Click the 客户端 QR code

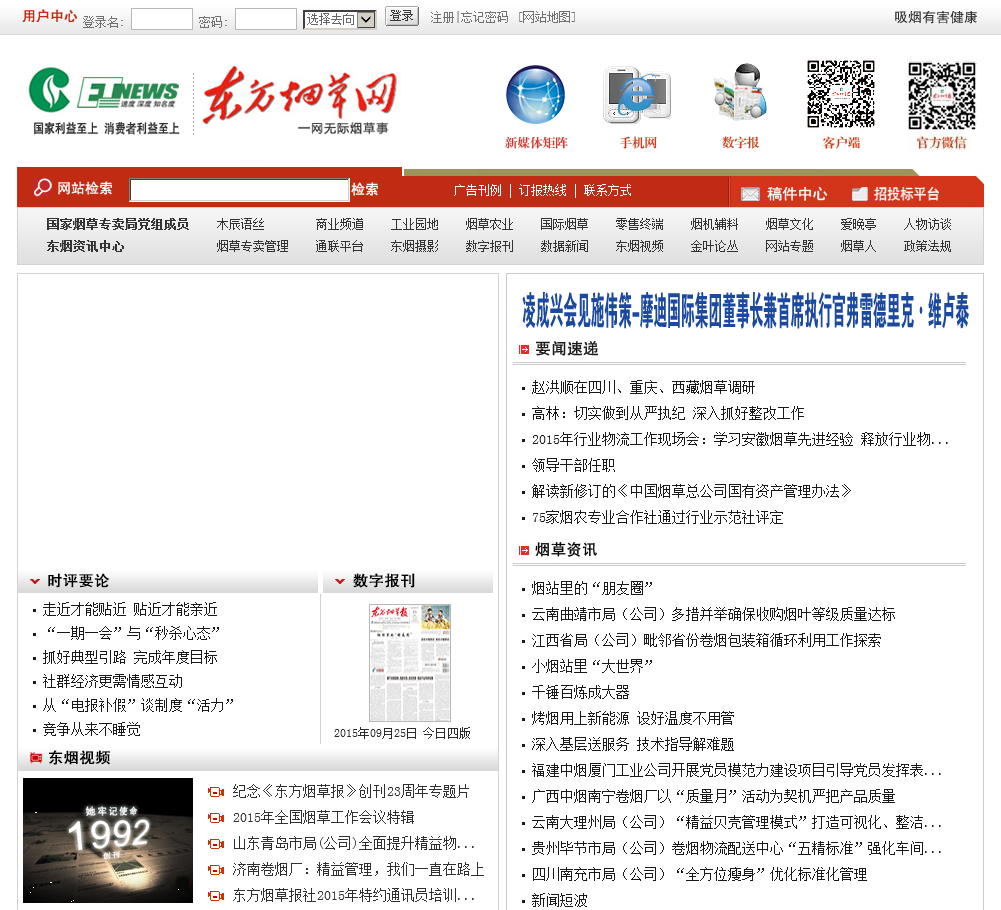click(x=841, y=94)
